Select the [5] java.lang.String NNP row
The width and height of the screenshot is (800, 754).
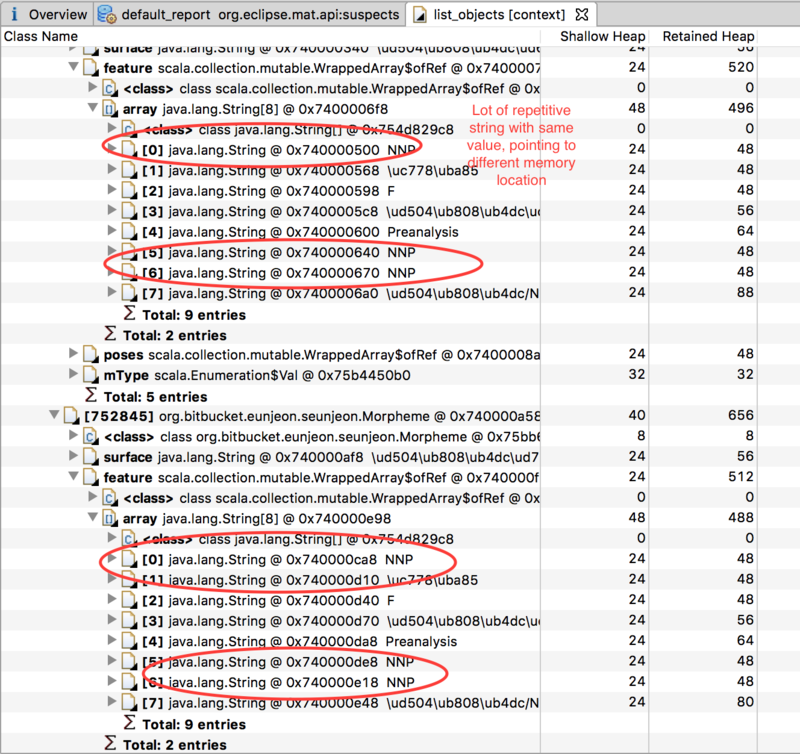point(250,252)
